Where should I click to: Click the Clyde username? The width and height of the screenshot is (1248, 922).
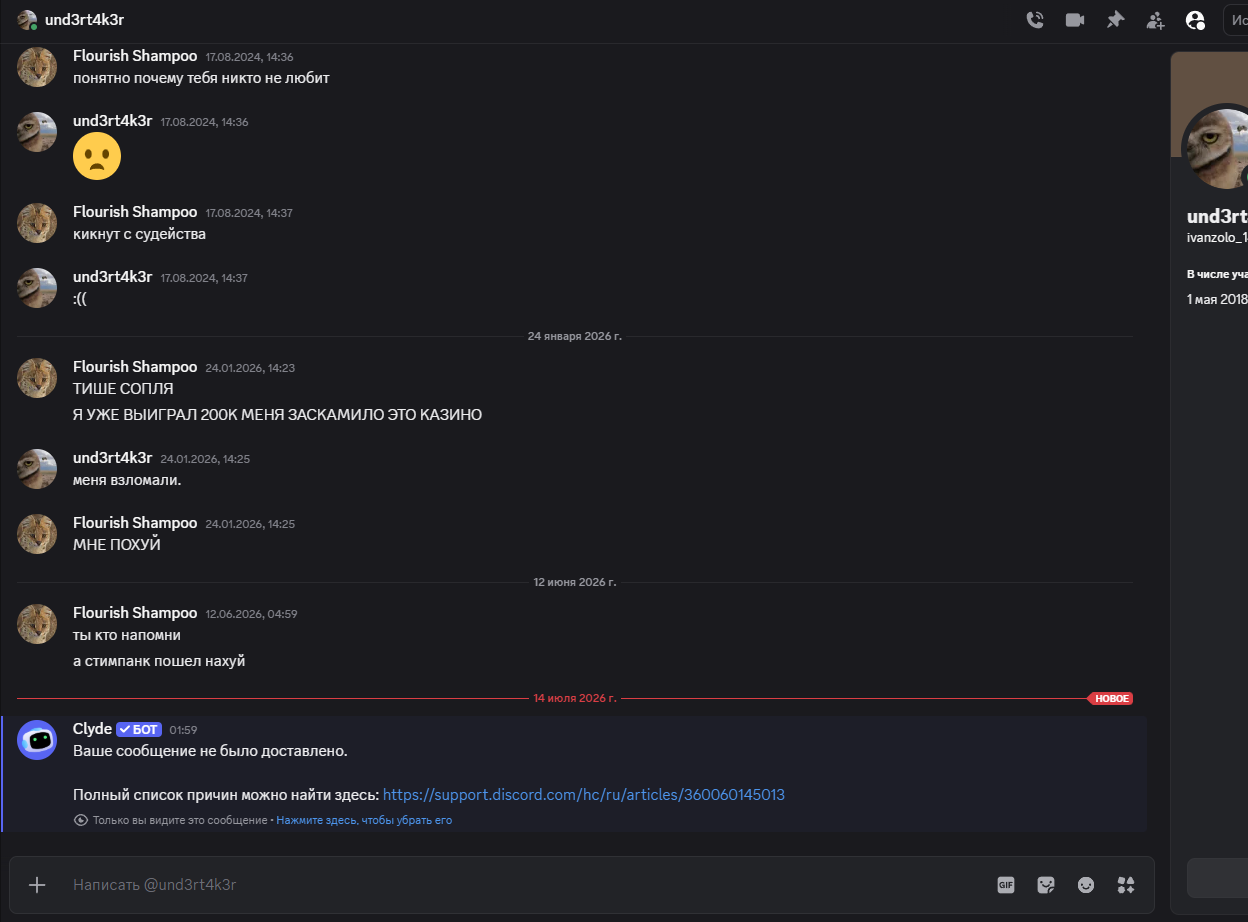[92, 729]
